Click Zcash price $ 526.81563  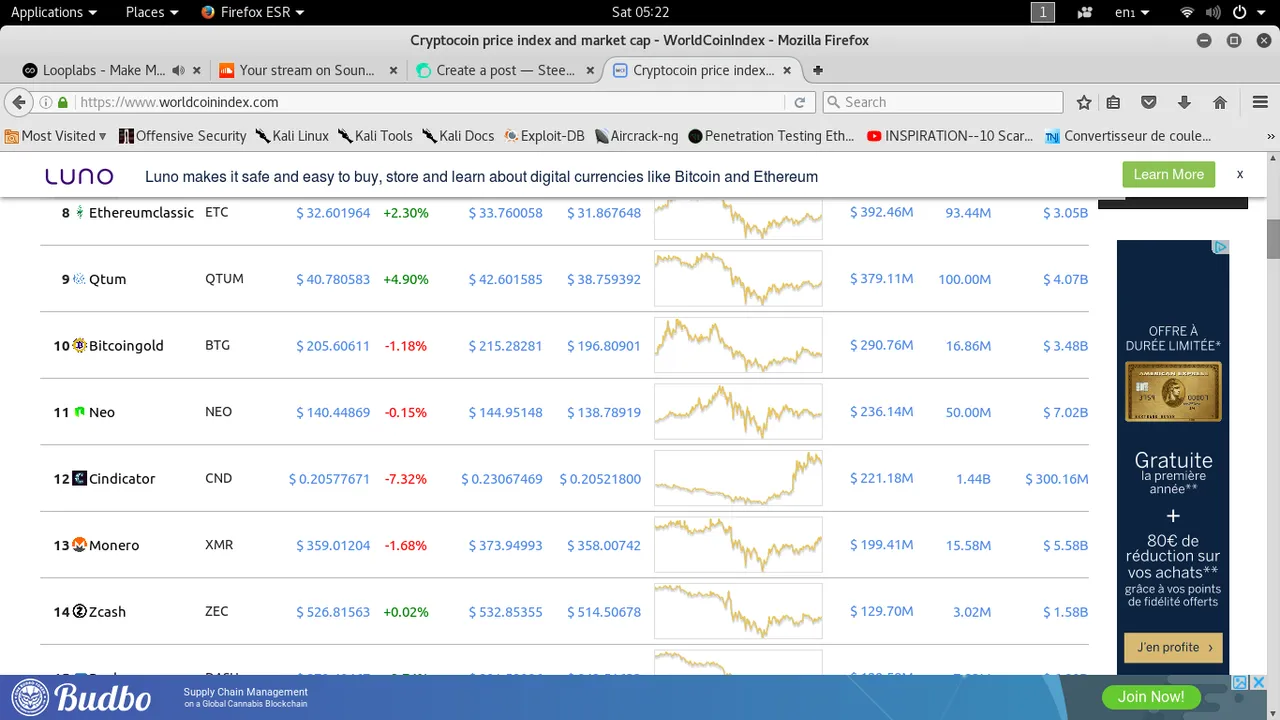333,612
